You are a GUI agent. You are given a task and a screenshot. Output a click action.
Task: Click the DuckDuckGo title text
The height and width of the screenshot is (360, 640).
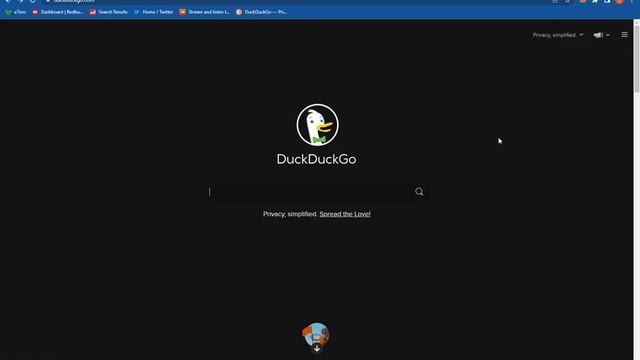click(x=316, y=159)
